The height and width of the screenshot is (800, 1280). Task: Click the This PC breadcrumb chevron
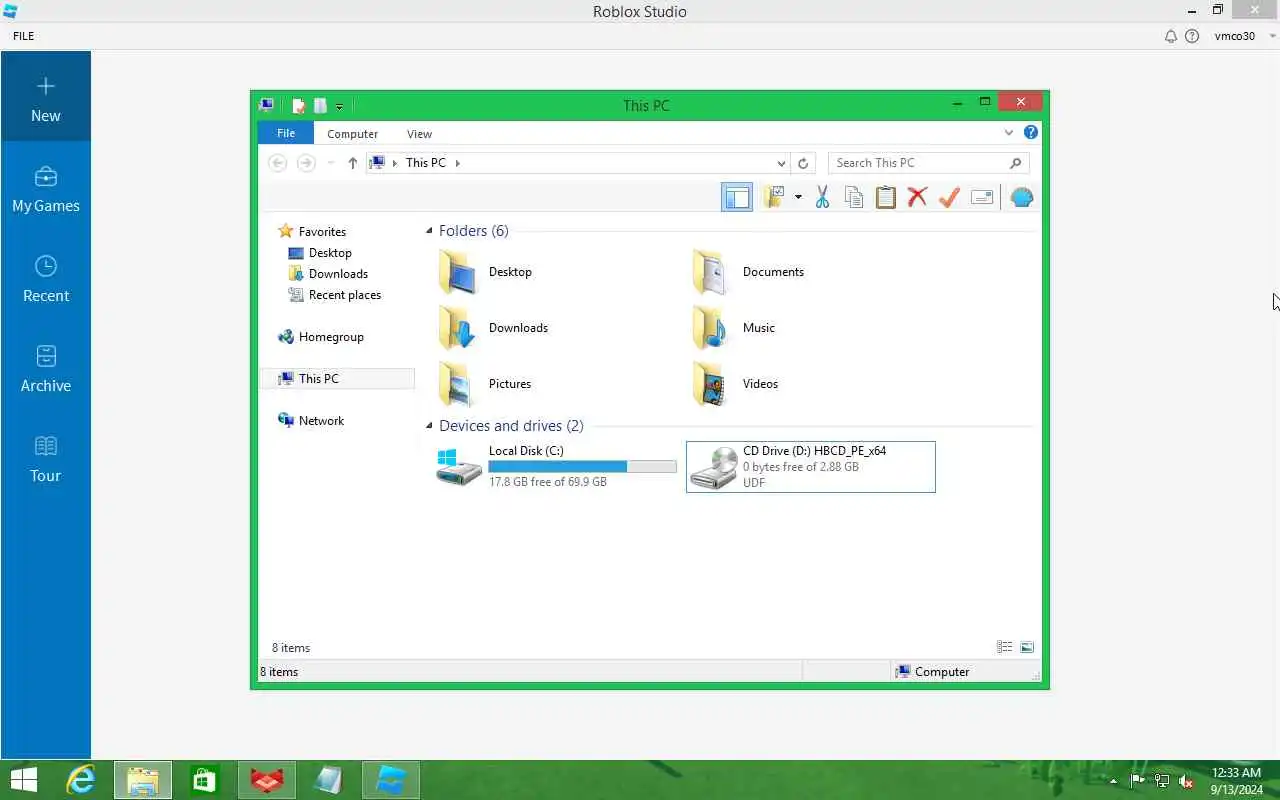457,163
